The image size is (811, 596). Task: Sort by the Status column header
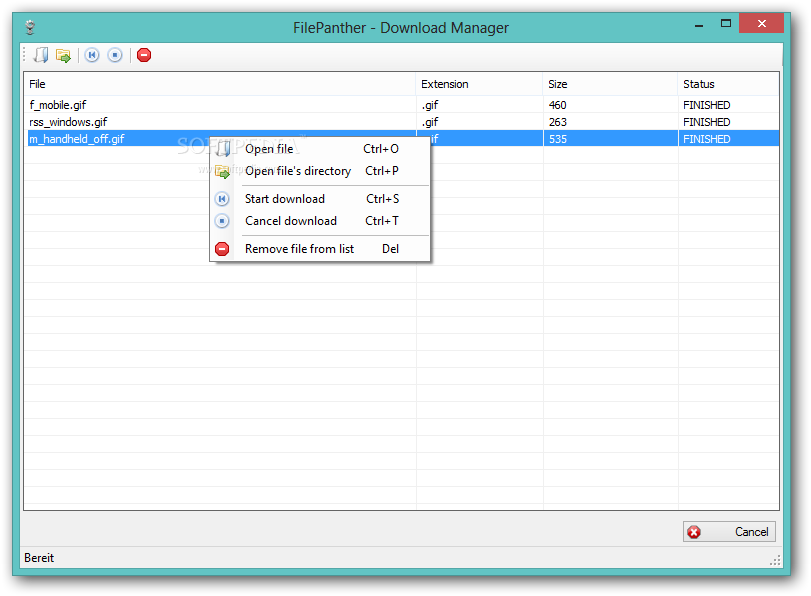tap(728, 84)
